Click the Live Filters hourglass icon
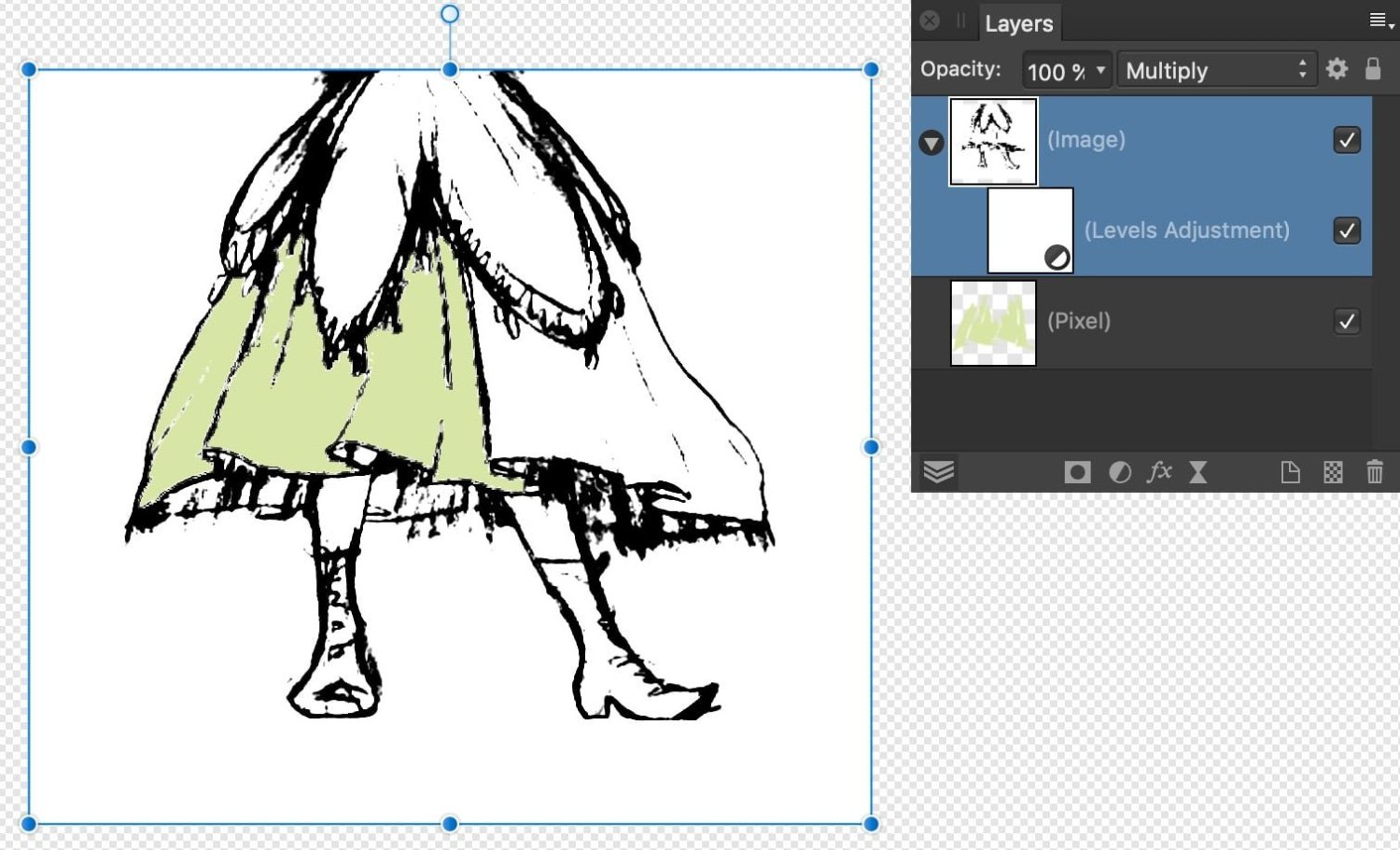This screenshot has height=850, width=1400. pyautogui.click(x=1198, y=472)
